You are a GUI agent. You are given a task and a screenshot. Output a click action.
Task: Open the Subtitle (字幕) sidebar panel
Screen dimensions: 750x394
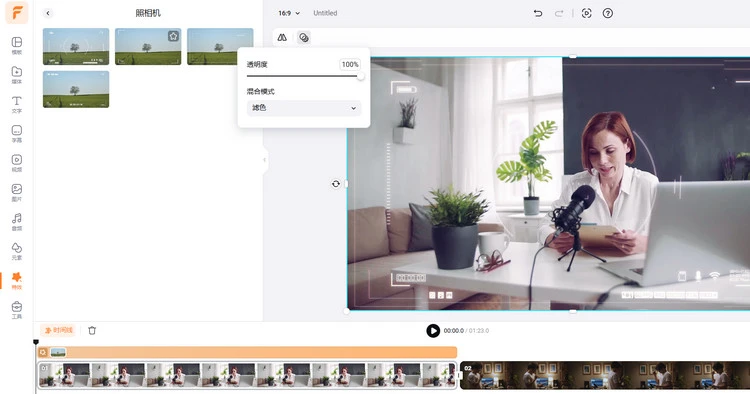pos(17,133)
